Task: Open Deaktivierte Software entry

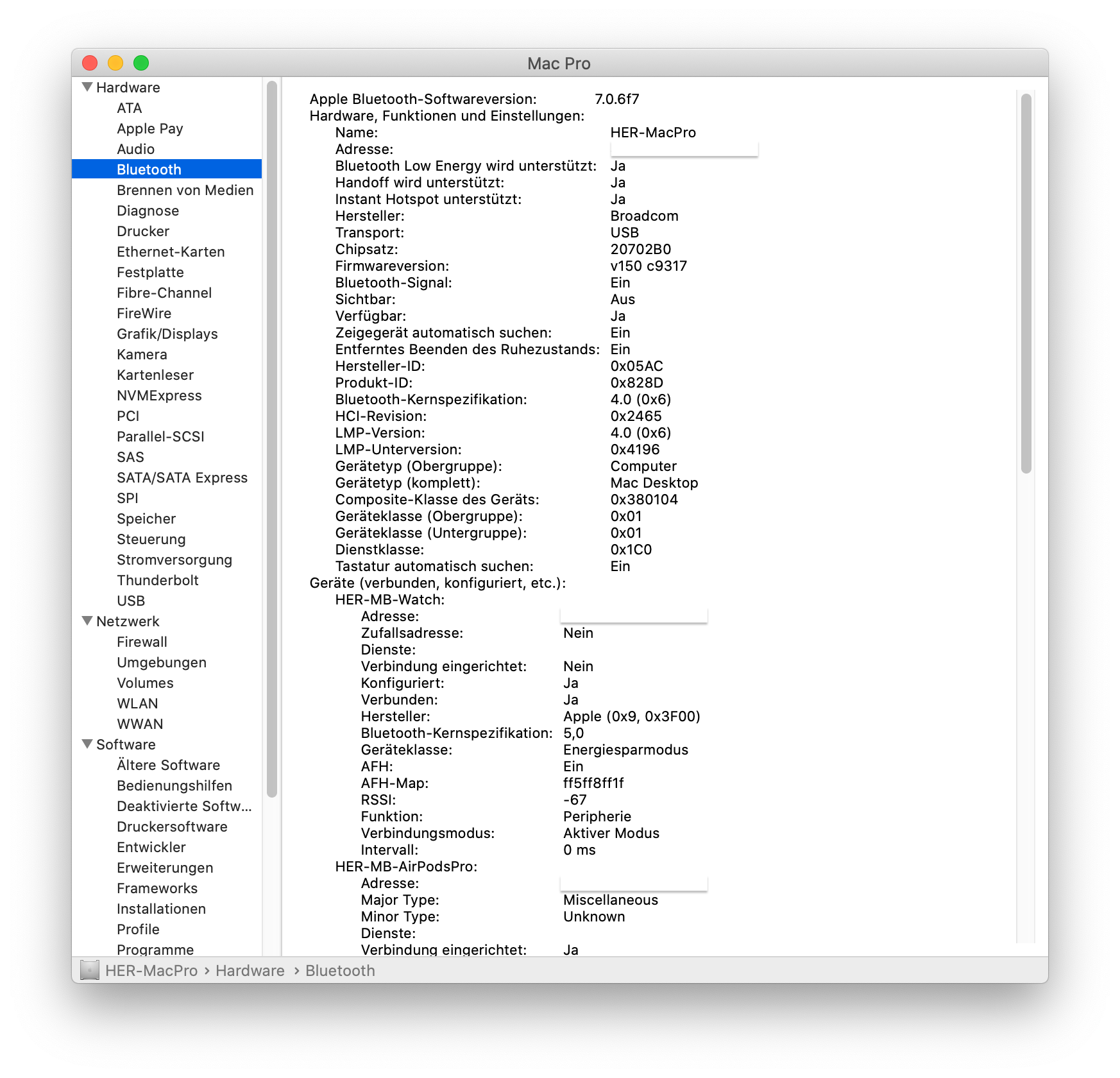Action: pyautogui.click(x=184, y=806)
